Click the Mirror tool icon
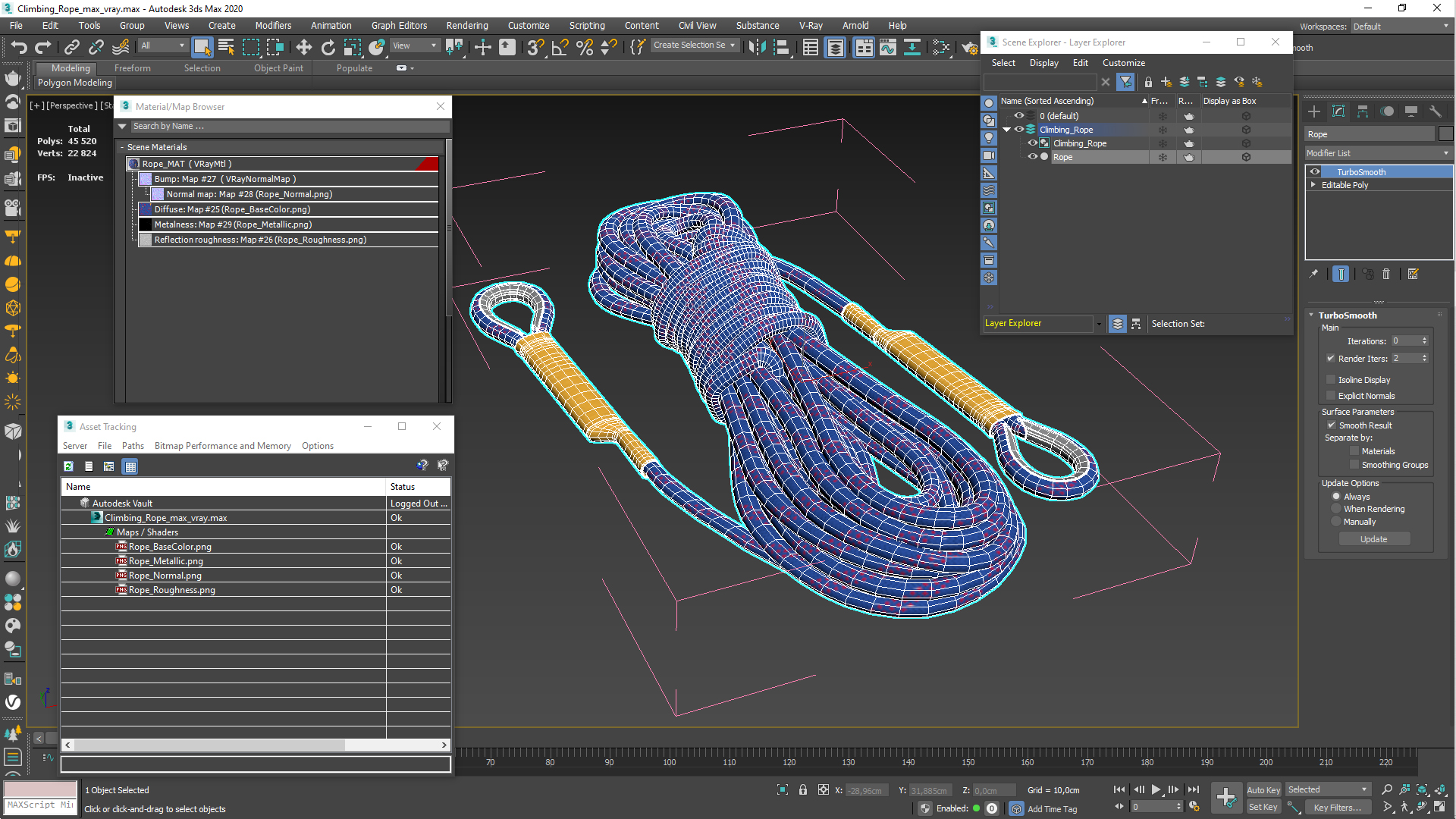The height and width of the screenshot is (819, 1456). tap(756, 47)
